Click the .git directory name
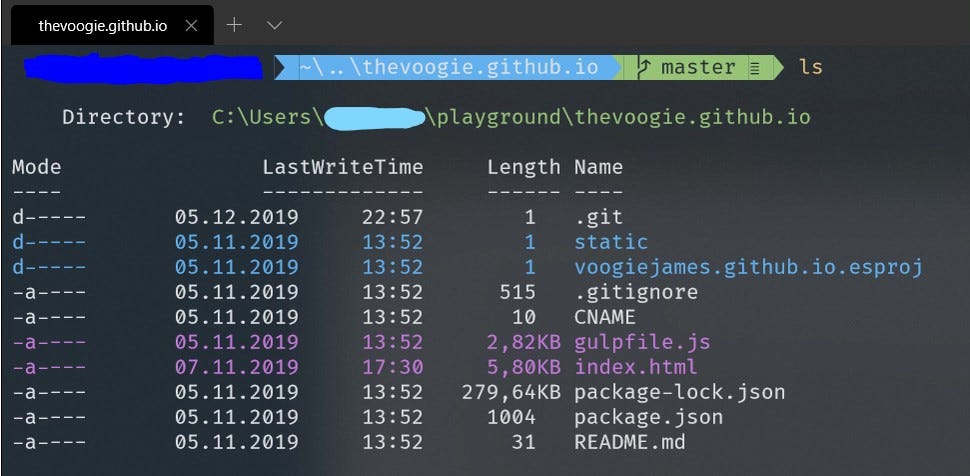 pos(598,217)
